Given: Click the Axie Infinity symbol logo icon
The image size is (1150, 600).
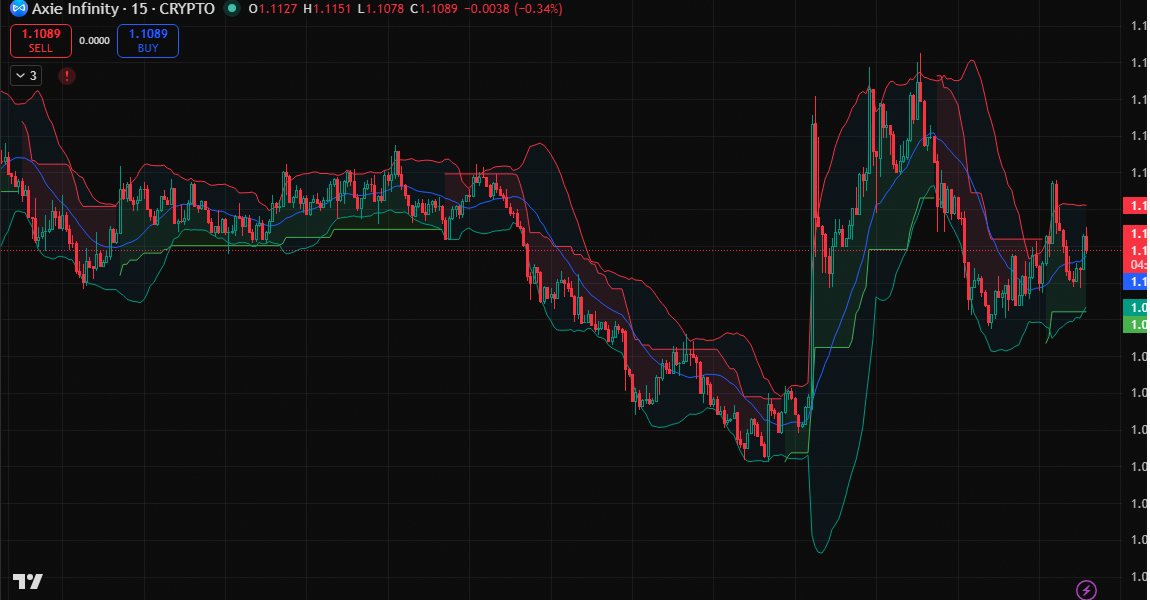Looking at the screenshot, I should coord(18,9).
